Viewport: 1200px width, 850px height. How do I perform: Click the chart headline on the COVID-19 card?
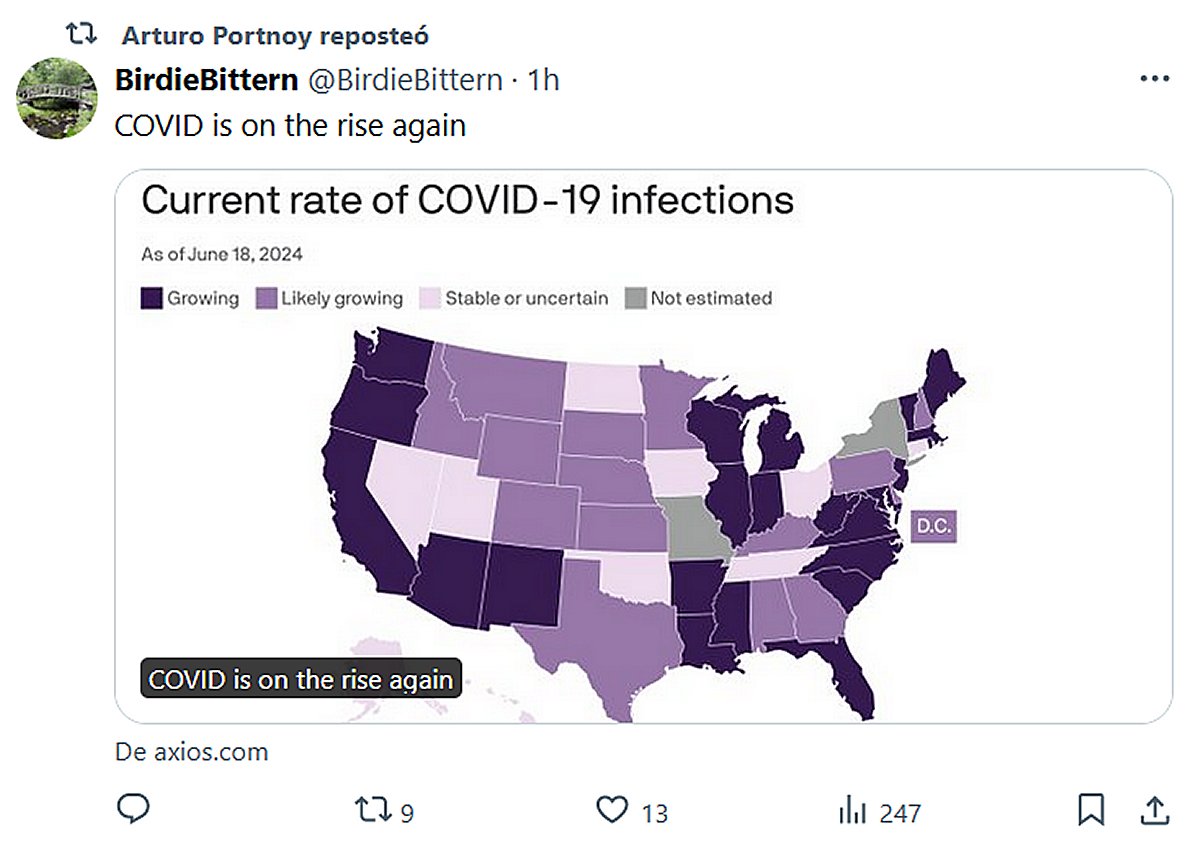[x=467, y=200]
